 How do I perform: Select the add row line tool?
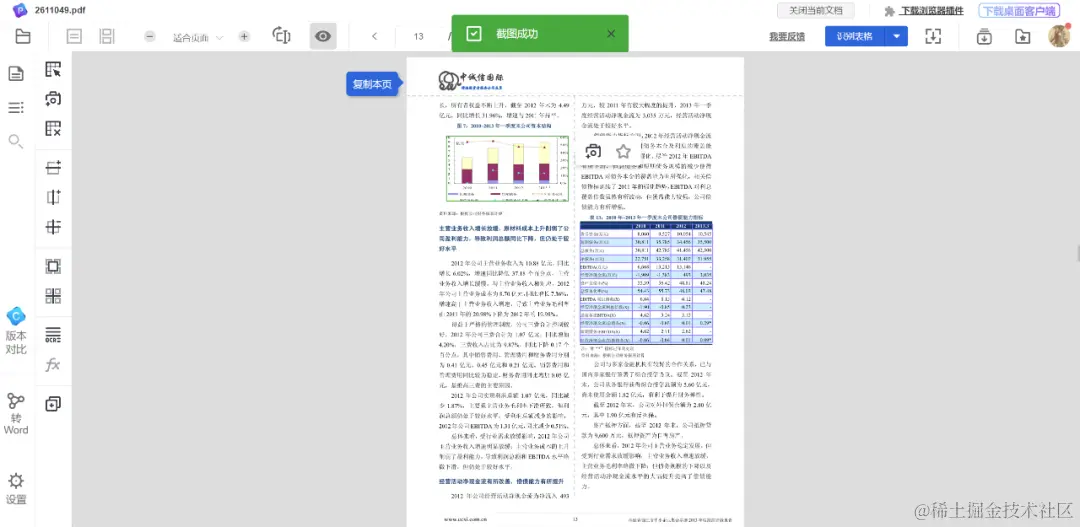(53, 167)
